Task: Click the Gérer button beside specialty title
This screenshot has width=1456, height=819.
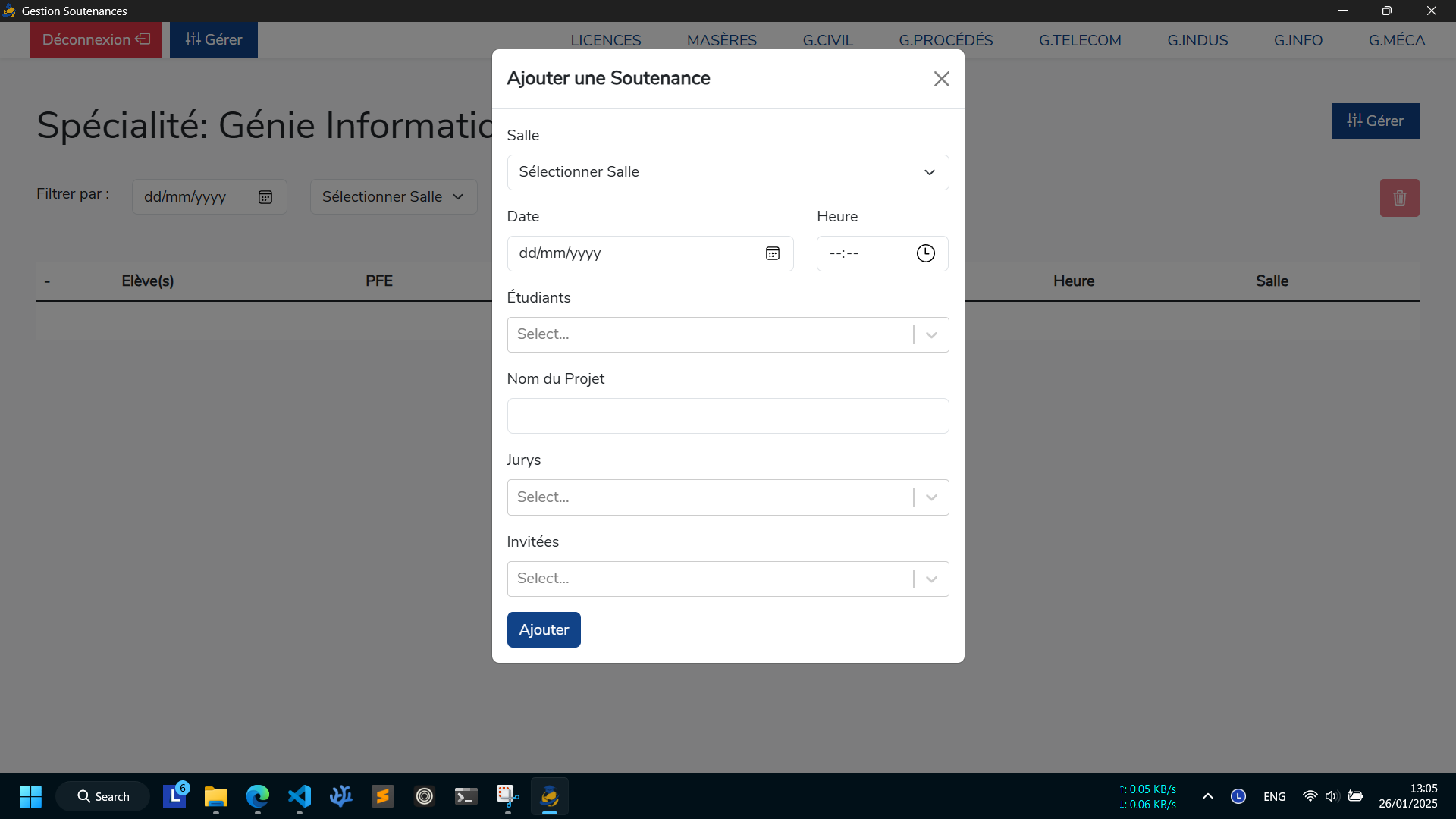Action: (x=1375, y=121)
